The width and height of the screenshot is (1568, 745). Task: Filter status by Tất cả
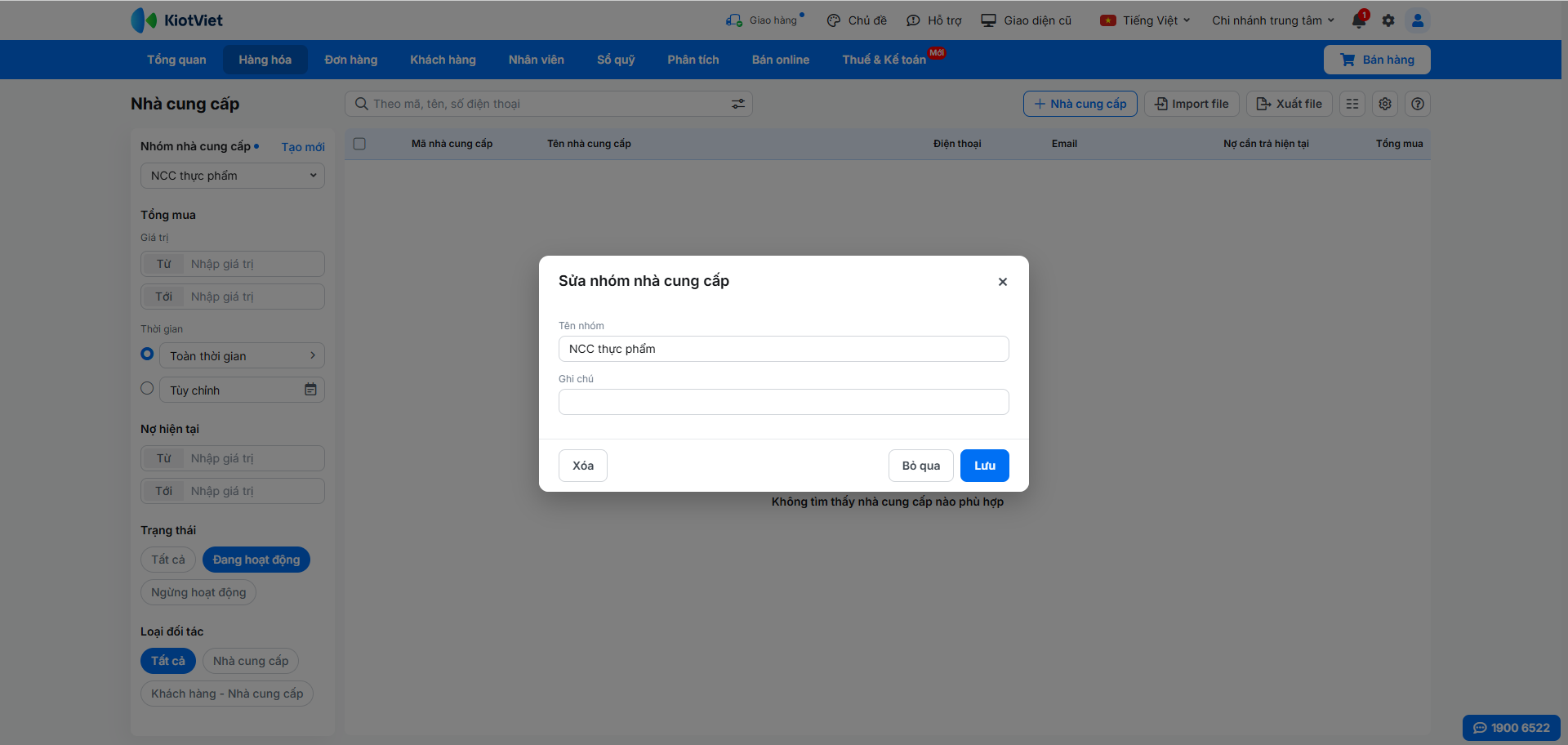(x=168, y=560)
